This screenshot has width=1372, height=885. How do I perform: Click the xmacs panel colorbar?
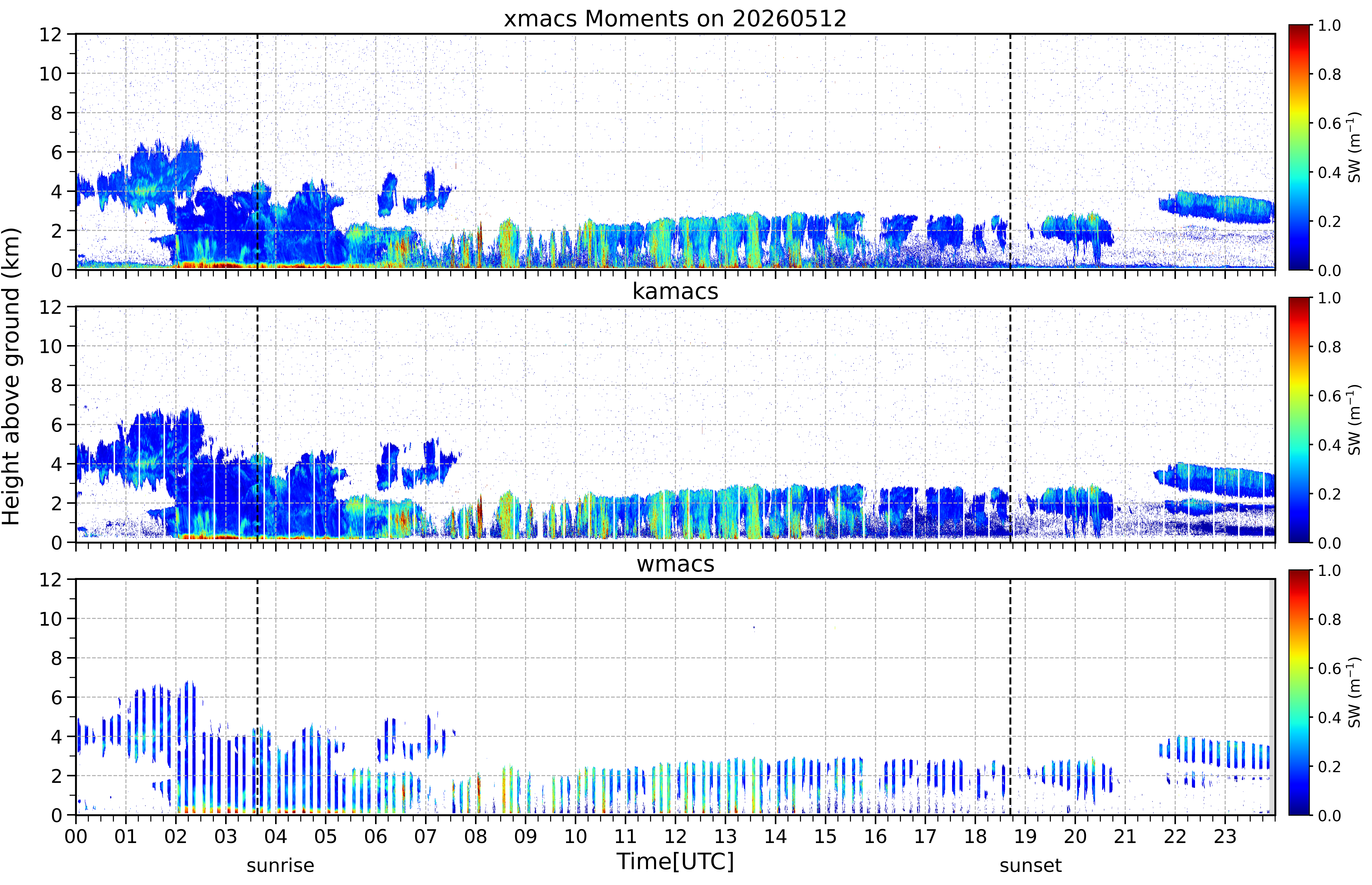coord(1299,147)
